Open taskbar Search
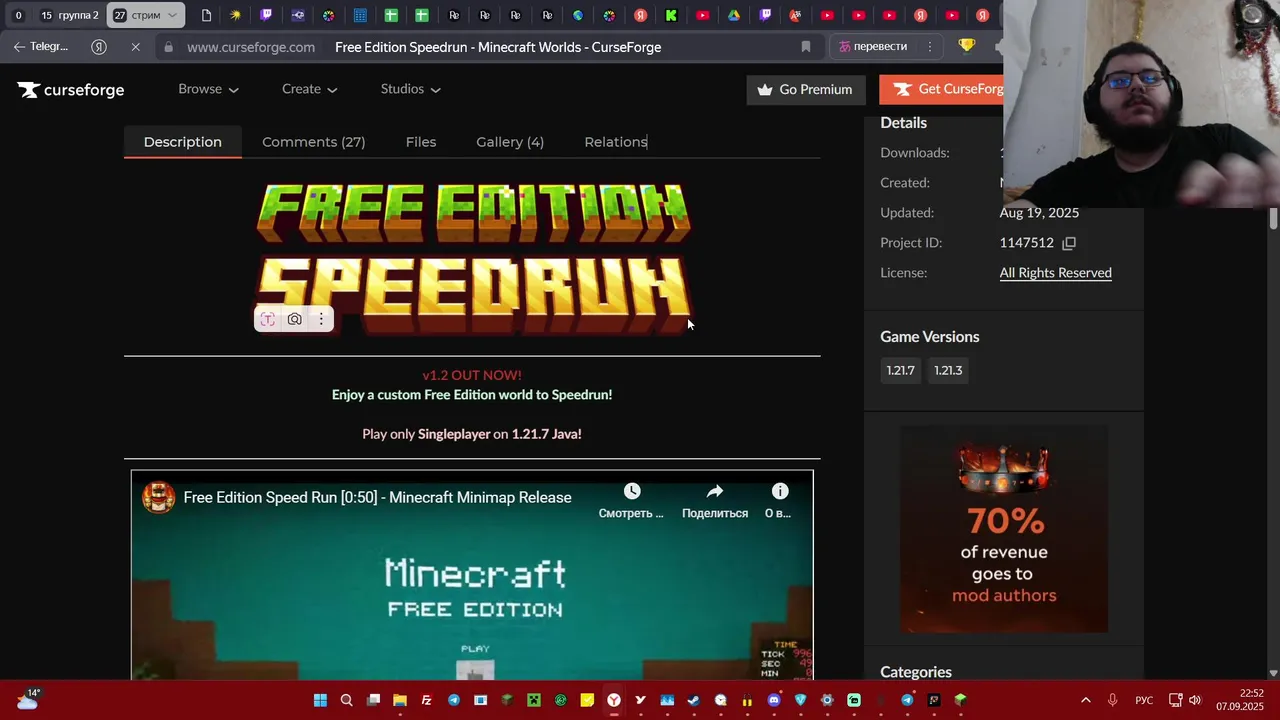This screenshot has height=720, width=1280. pos(347,700)
